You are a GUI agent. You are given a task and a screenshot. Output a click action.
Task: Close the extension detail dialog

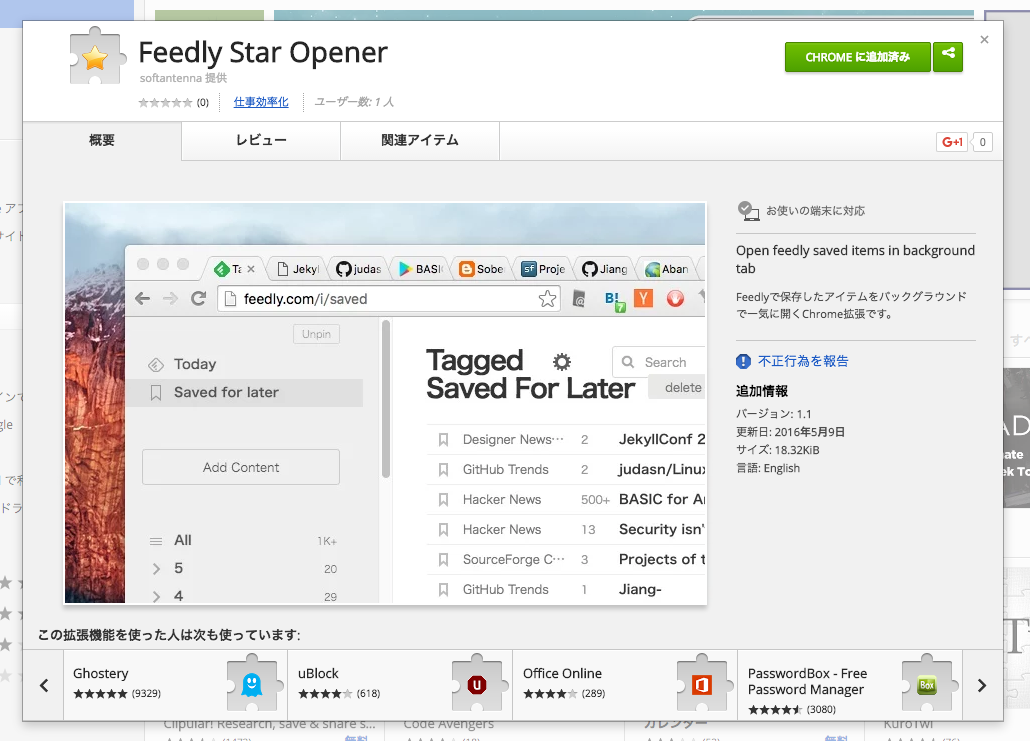coord(984,39)
